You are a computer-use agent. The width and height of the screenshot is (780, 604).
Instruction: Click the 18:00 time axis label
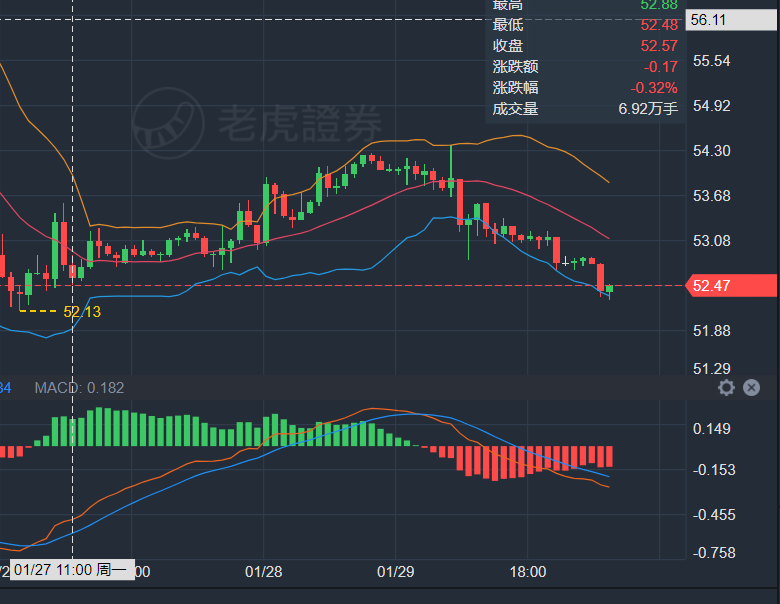point(528,572)
